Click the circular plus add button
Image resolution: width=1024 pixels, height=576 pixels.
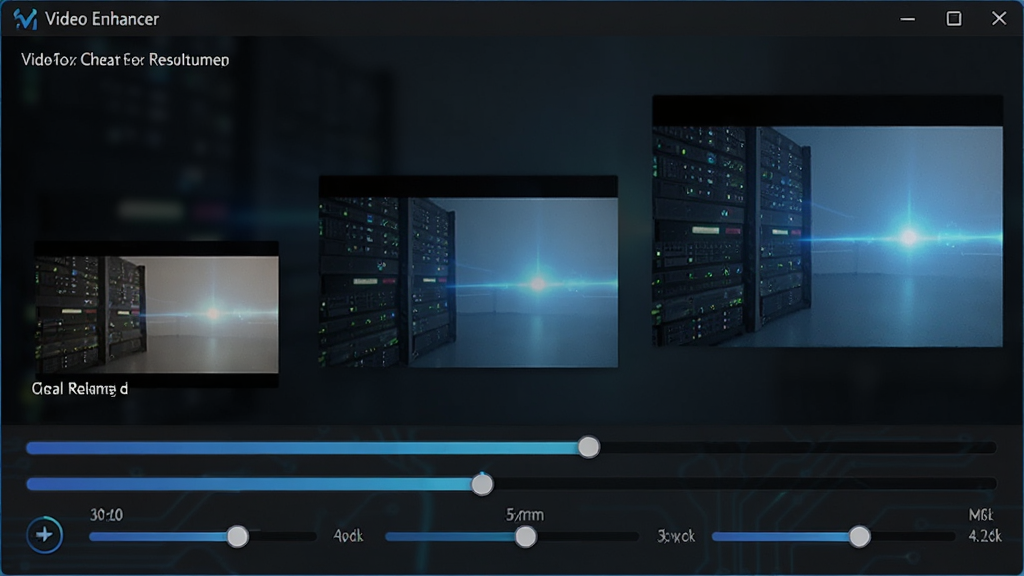(44, 536)
